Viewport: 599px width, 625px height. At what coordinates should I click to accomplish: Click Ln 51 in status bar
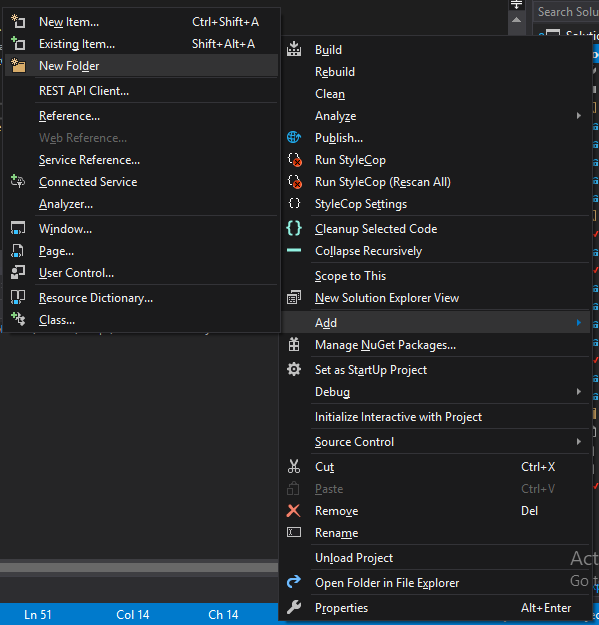(38, 615)
